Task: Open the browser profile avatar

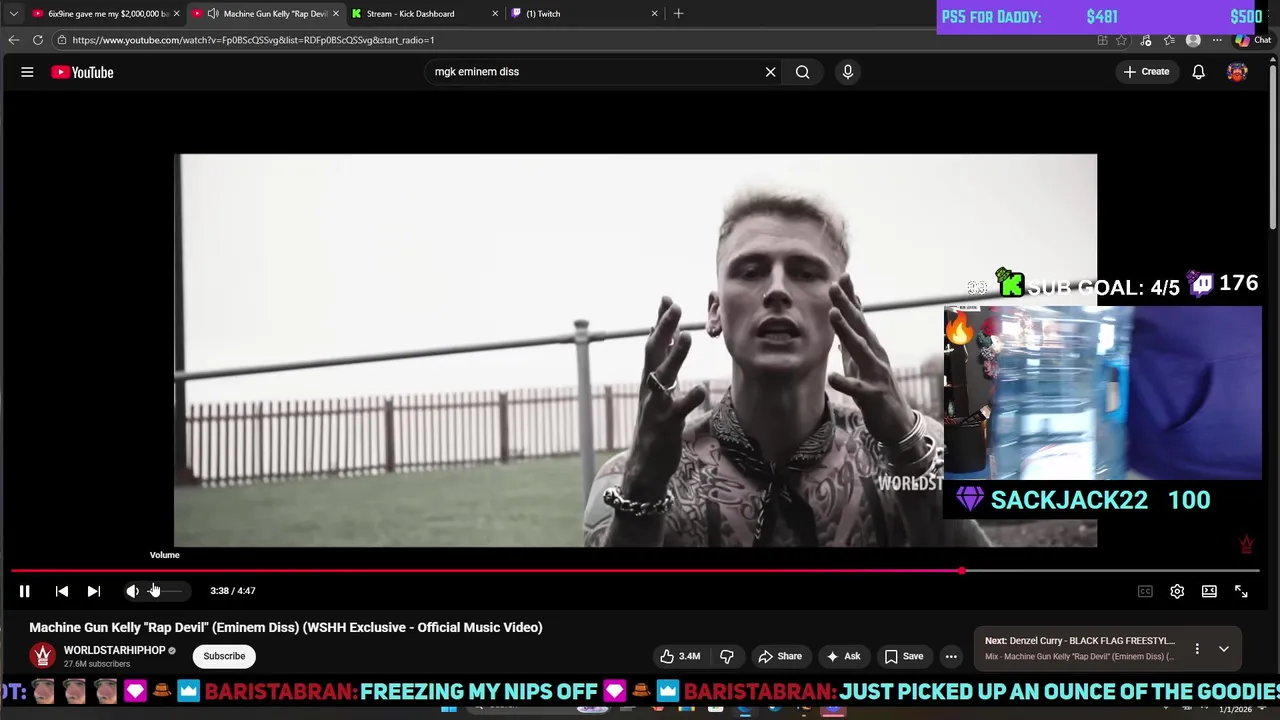Action: (x=1193, y=40)
